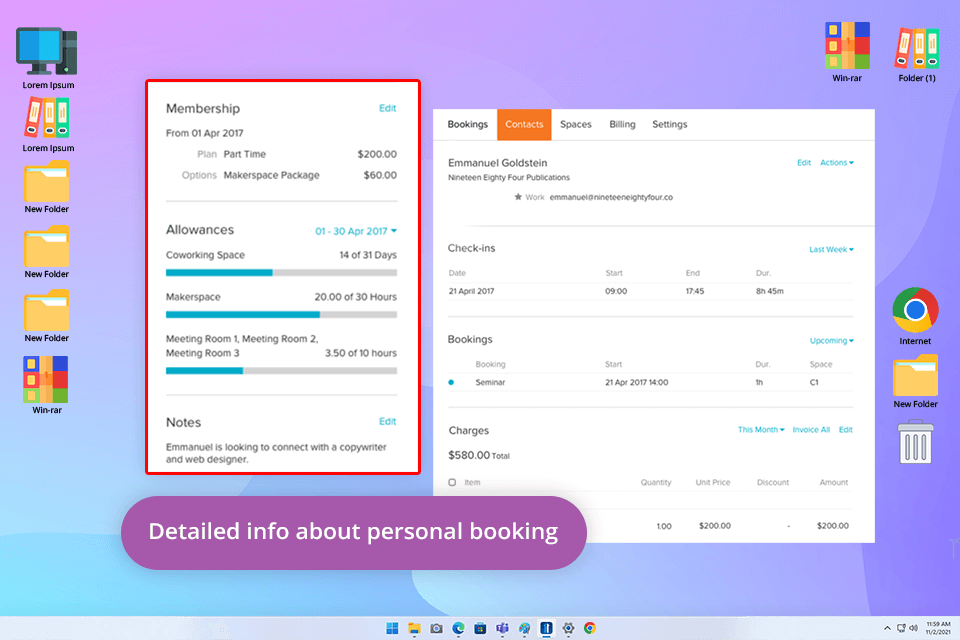Open the Billing tab

pos(622,124)
